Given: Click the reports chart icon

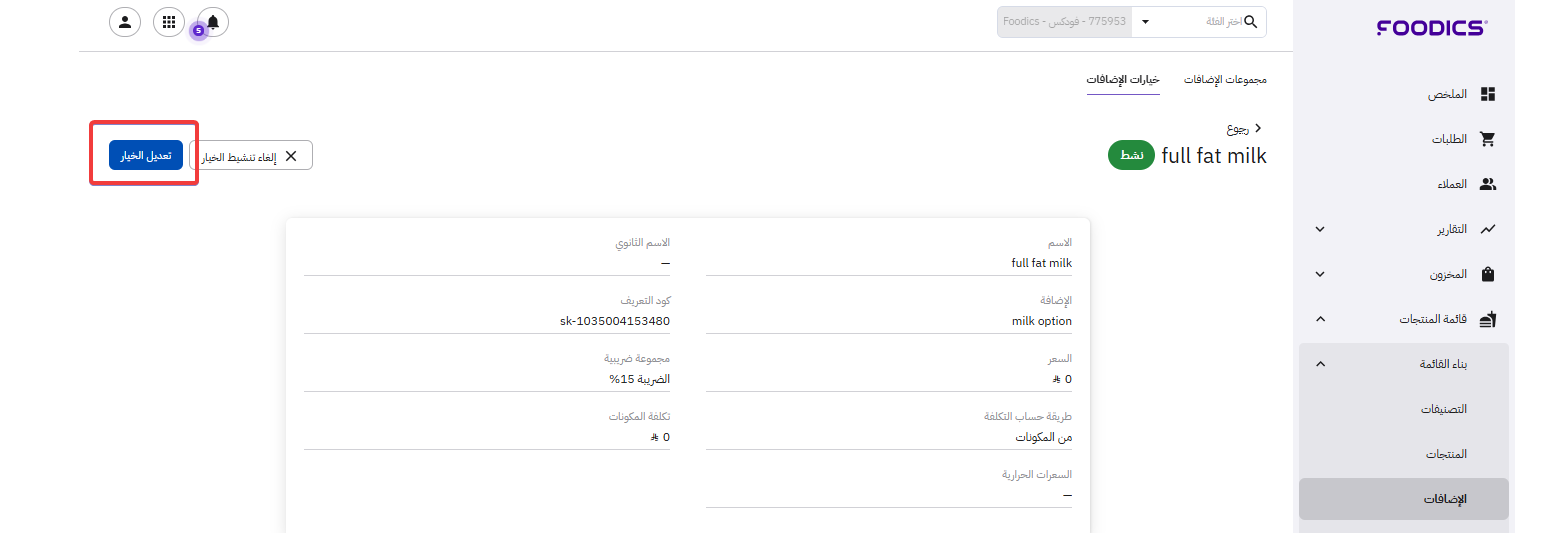Looking at the screenshot, I should (1487, 229).
